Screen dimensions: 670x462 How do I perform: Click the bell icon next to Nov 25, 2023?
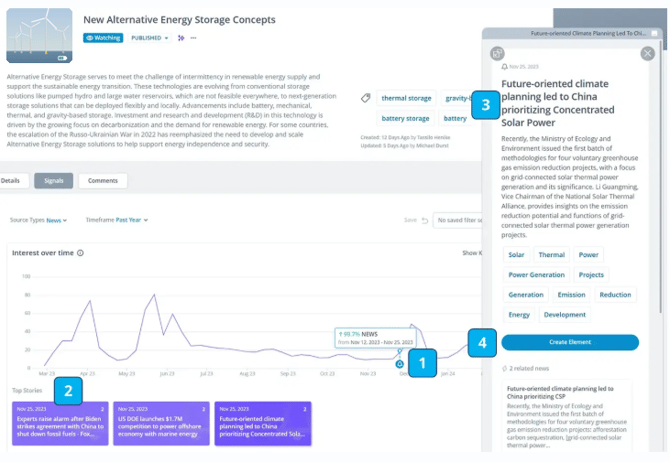click(505, 67)
